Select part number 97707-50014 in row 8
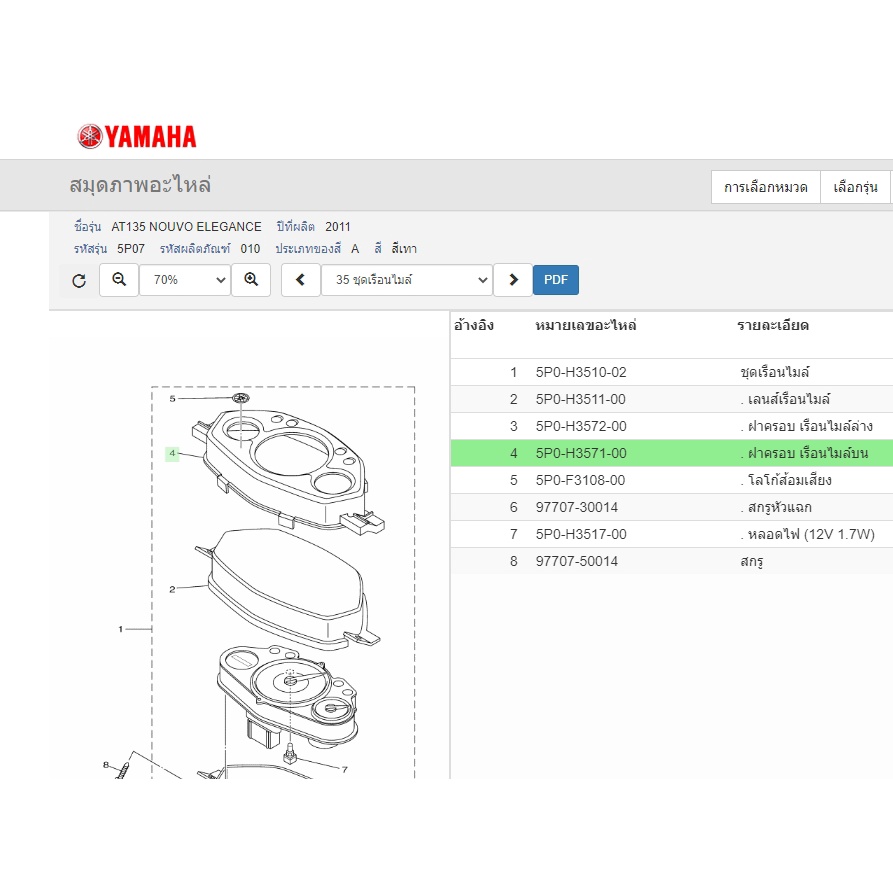893x893 pixels. point(577,561)
